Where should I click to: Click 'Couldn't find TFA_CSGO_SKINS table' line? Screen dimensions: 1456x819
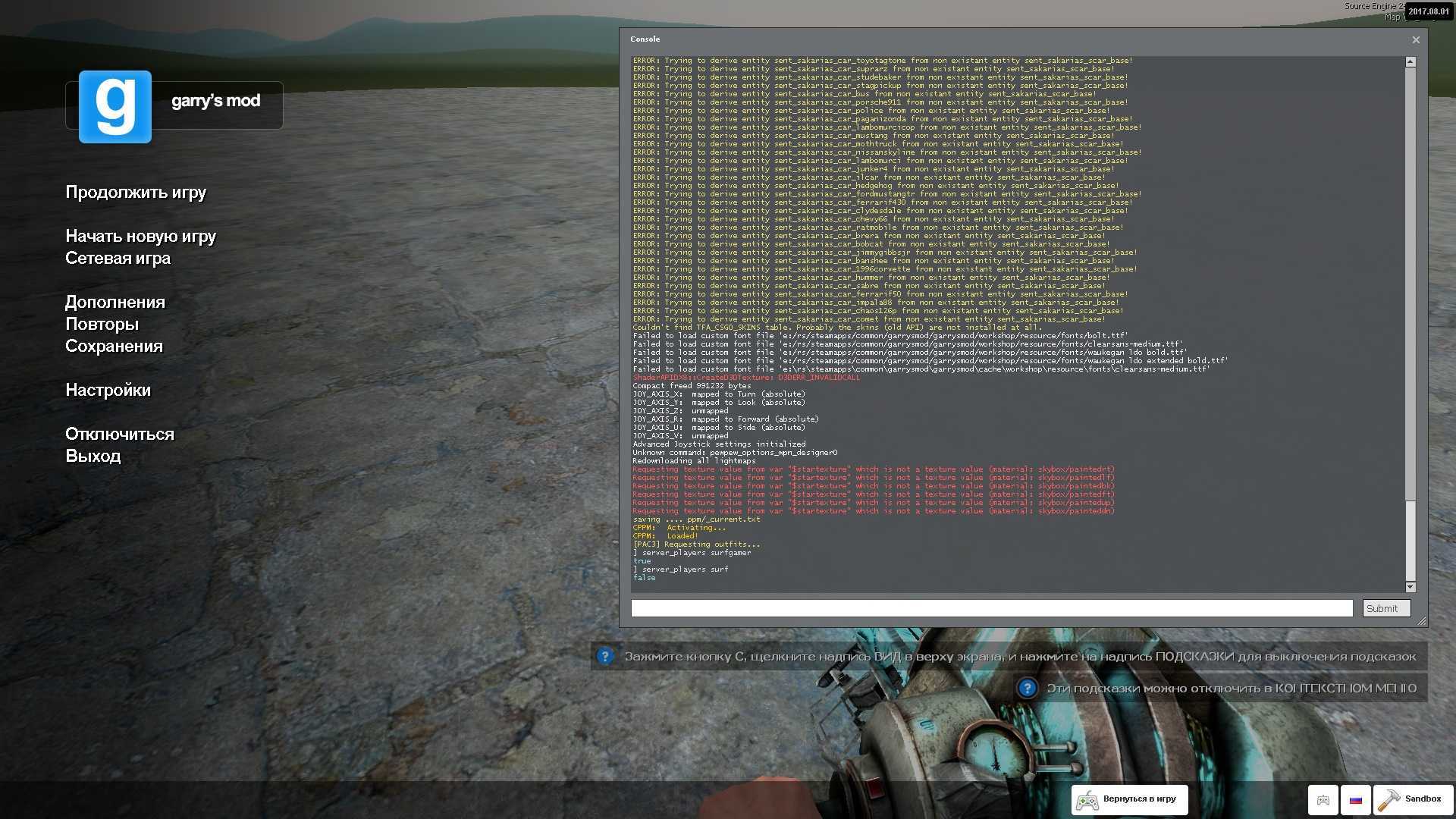(836, 328)
